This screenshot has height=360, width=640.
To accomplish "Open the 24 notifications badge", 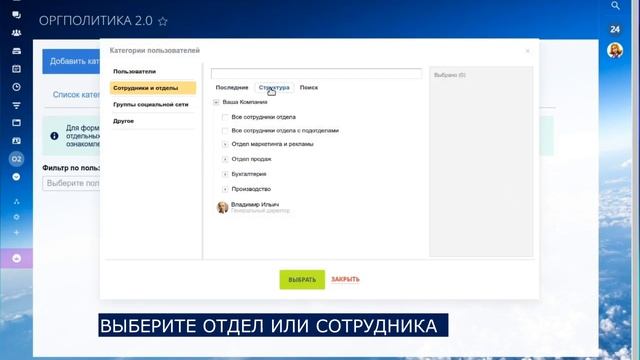I will [x=615, y=29].
